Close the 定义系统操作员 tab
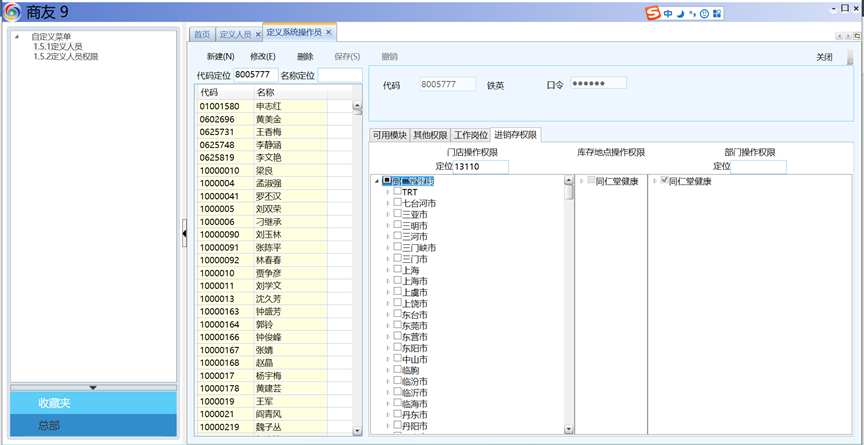 click(328, 32)
